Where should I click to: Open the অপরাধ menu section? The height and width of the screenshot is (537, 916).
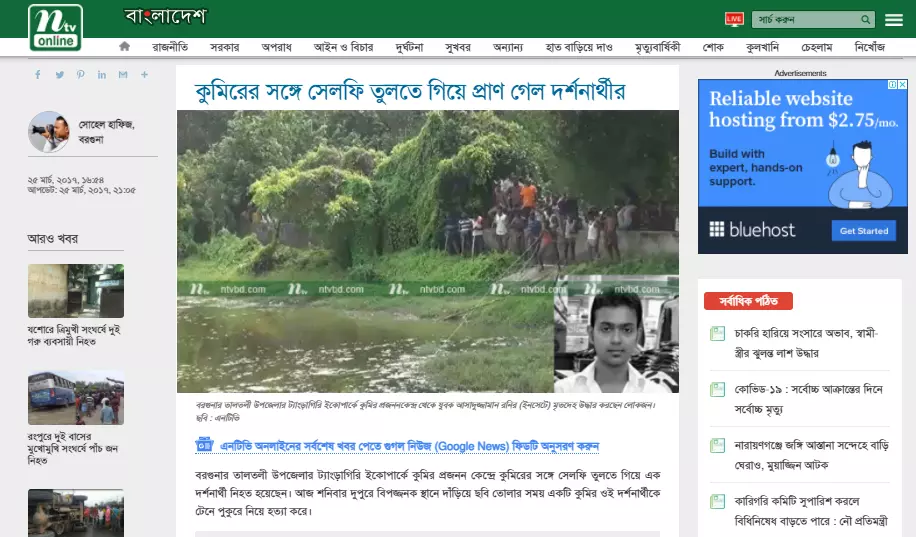[x=276, y=47]
